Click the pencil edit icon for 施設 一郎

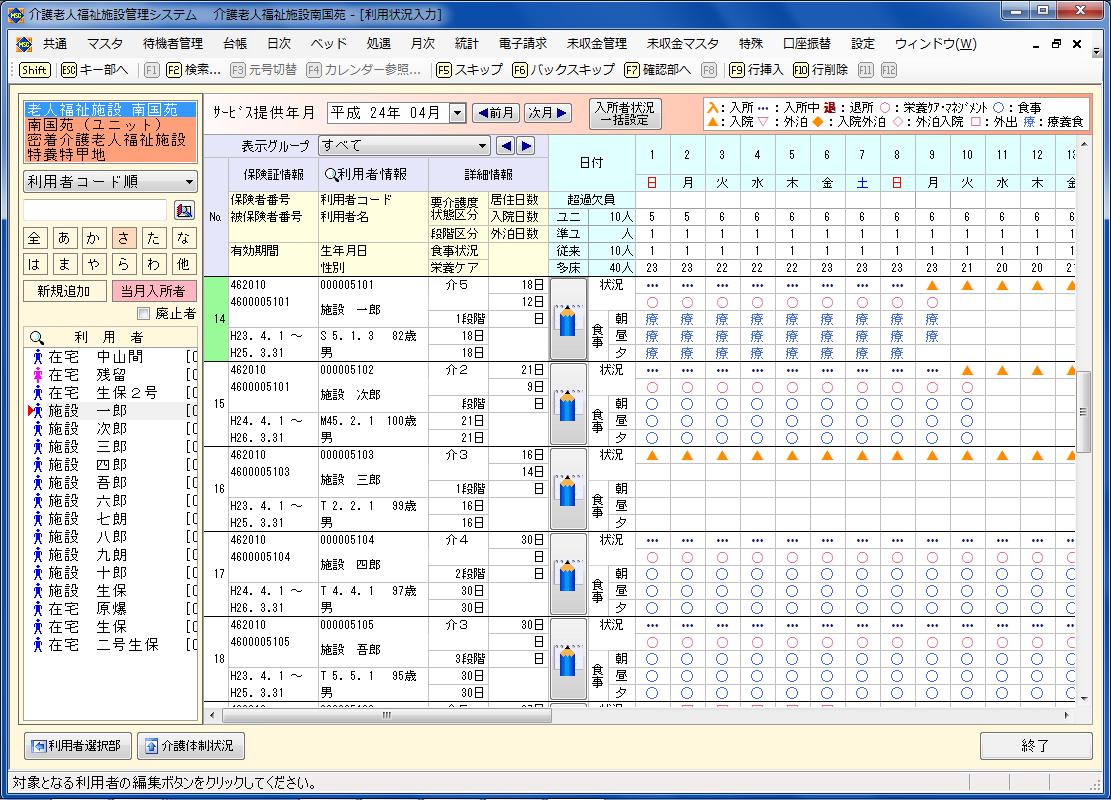[x=569, y=320]
